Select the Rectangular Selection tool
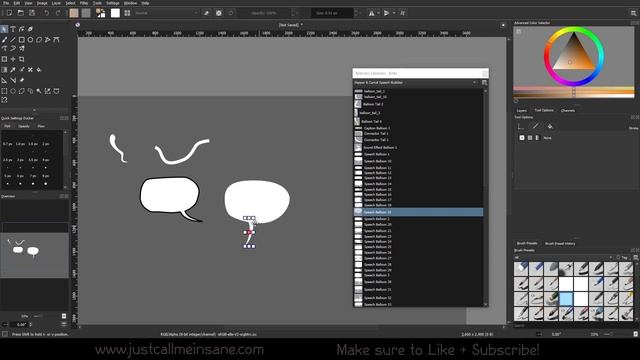 click(4, 91)
